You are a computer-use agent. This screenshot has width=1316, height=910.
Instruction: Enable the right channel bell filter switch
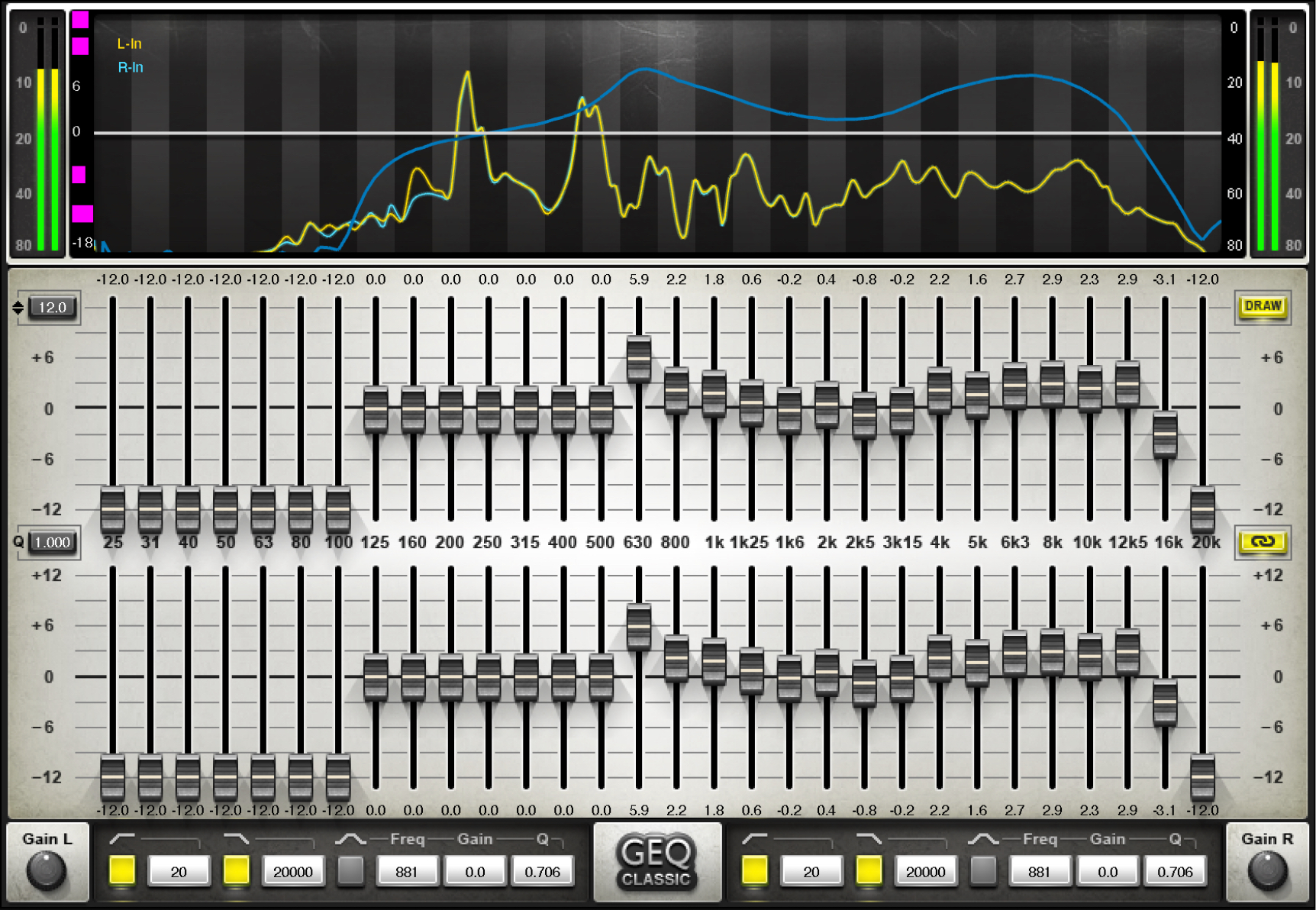tap(983, 871)
